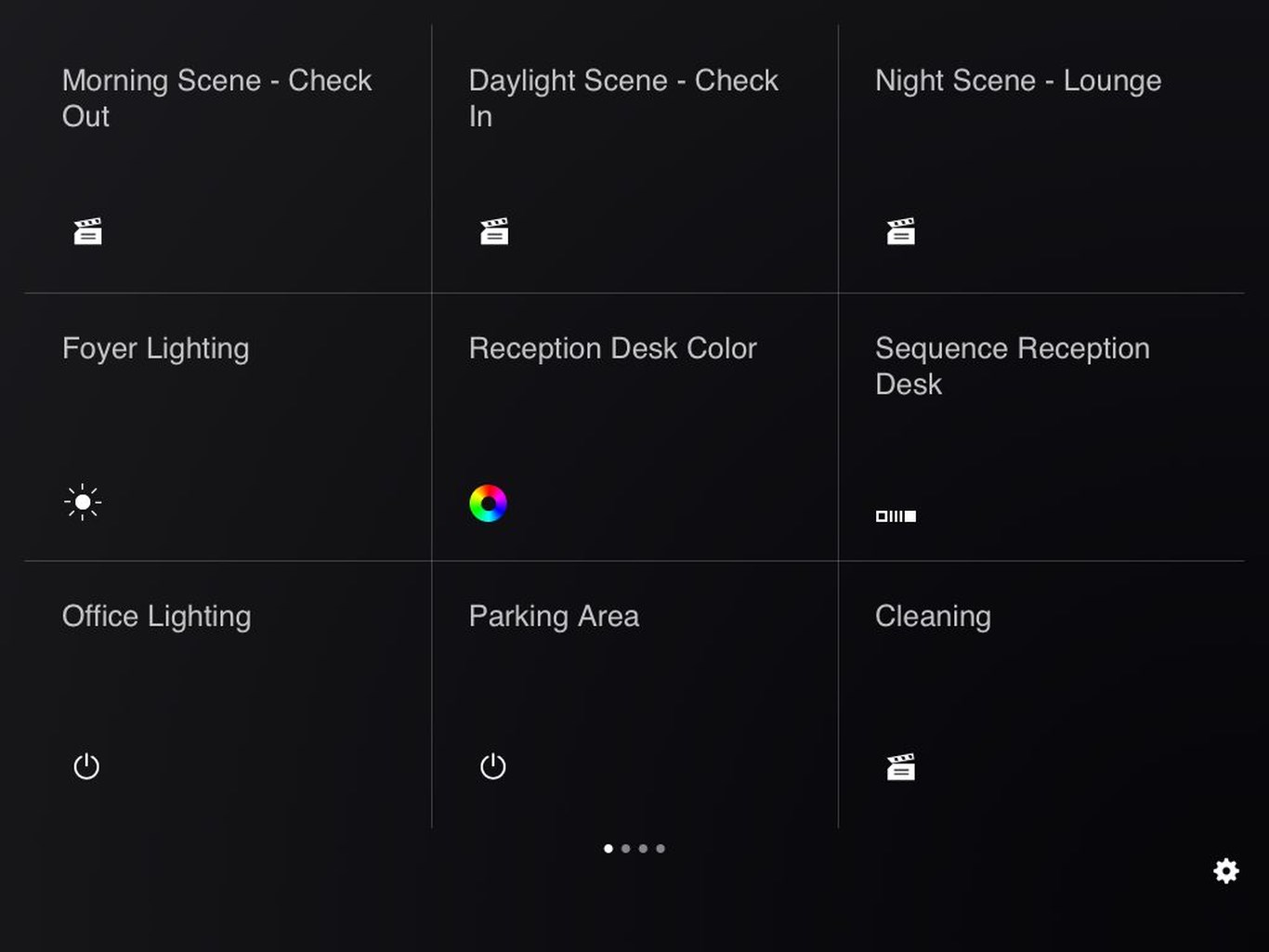Tap the Cleaning tile label
Screen dimensions: 1269x952
pyautogui.click(x=933, y=616)
